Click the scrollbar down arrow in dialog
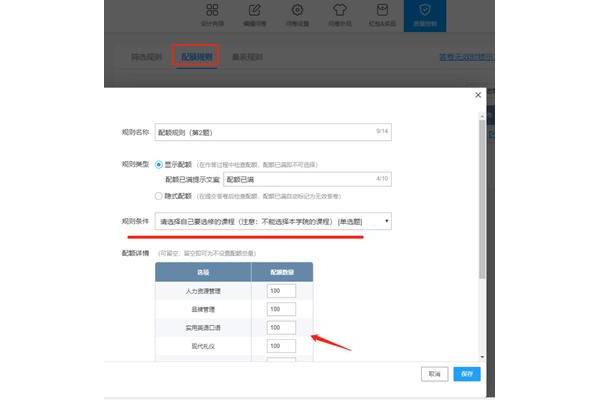Image resolution: width=600 pixels, height=400 pixels. [x=482, y=357]
